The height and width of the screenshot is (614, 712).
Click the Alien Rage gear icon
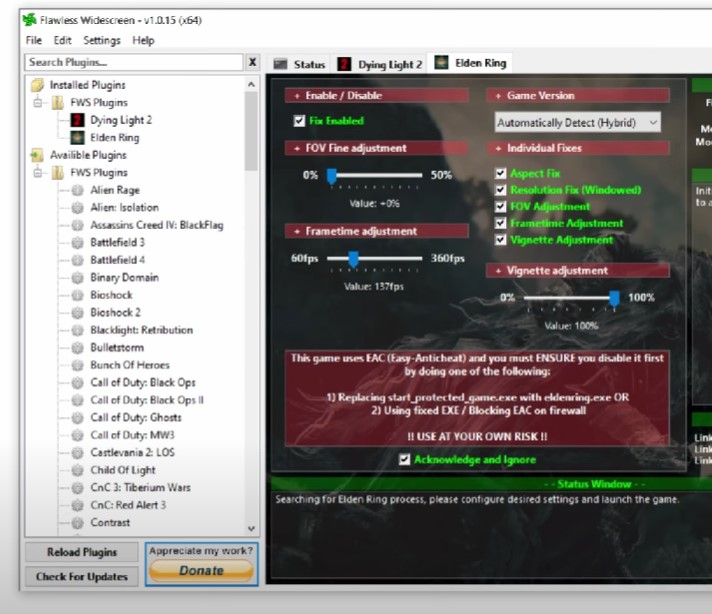pyautogui.click(x=78, y=190)
